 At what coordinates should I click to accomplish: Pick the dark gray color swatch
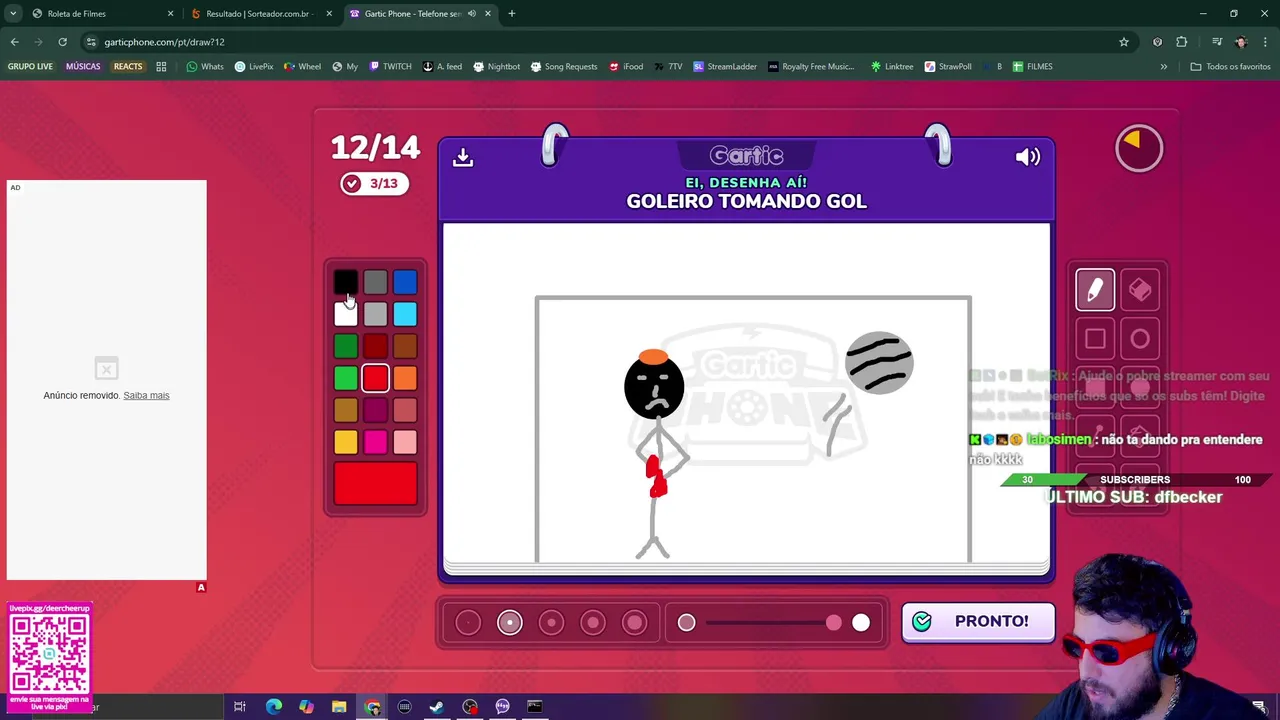tap(375, 283)
